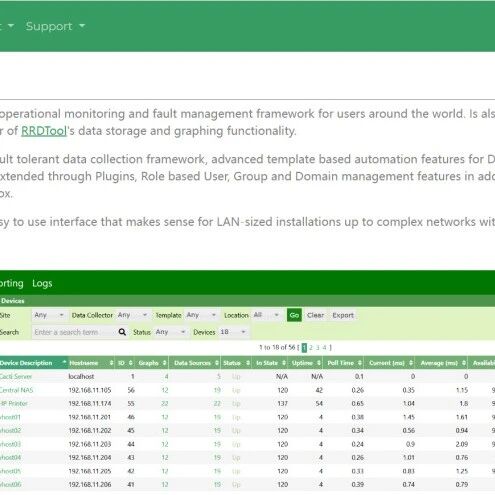The image size is (495, 495).
Task: Open the host01 device link
Action: coord(10,417)
